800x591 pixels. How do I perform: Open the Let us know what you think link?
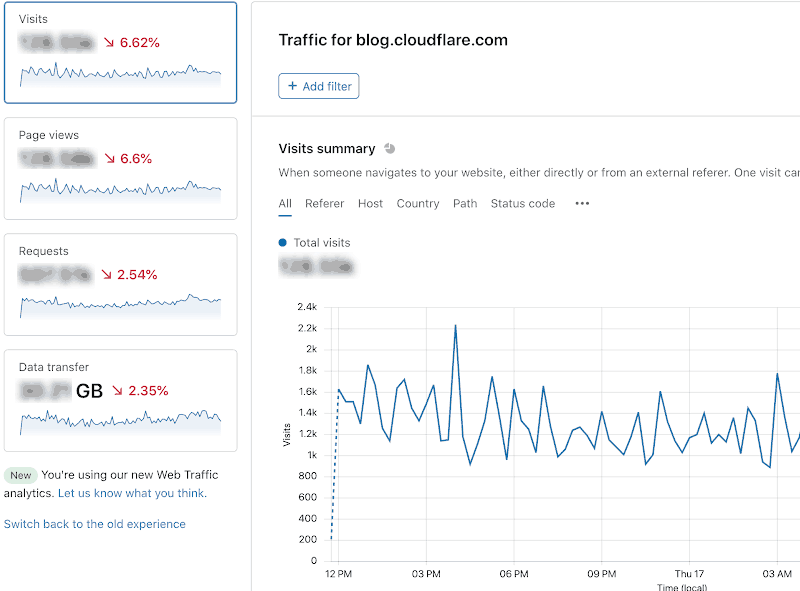point(131,493)
